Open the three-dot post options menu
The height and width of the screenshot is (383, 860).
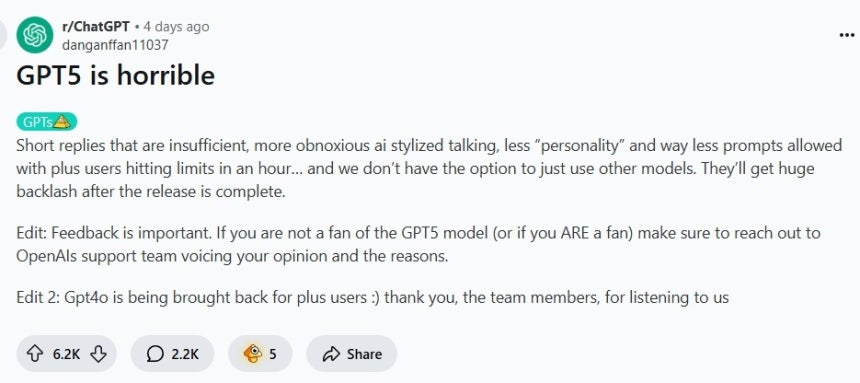click(847, 35)
